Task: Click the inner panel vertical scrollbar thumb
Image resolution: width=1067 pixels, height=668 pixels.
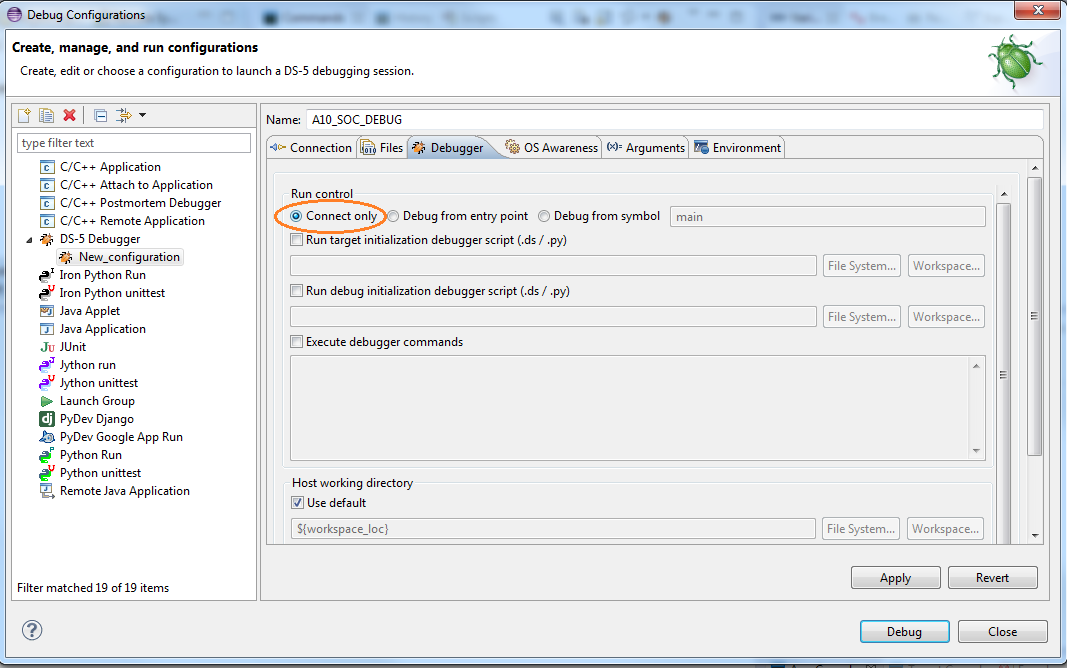Action: 1003,375
